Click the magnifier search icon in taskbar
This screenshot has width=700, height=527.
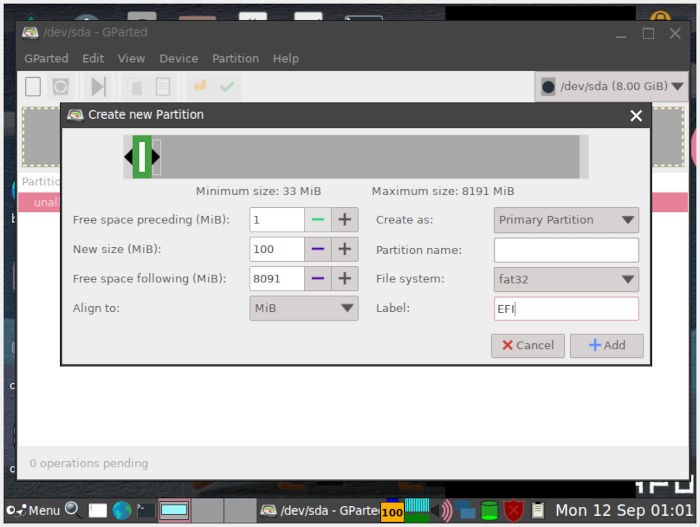(72, 509)
